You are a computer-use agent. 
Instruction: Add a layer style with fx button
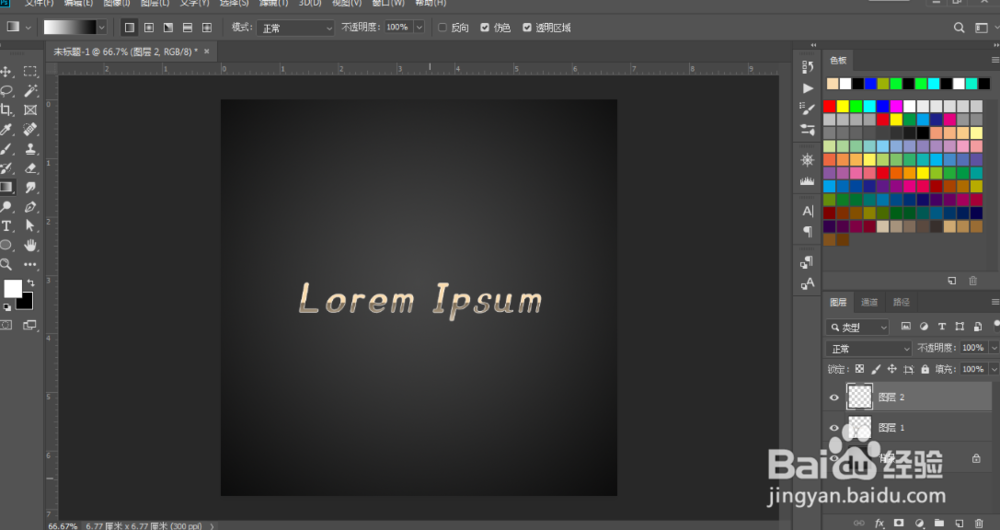click(879, 523)
